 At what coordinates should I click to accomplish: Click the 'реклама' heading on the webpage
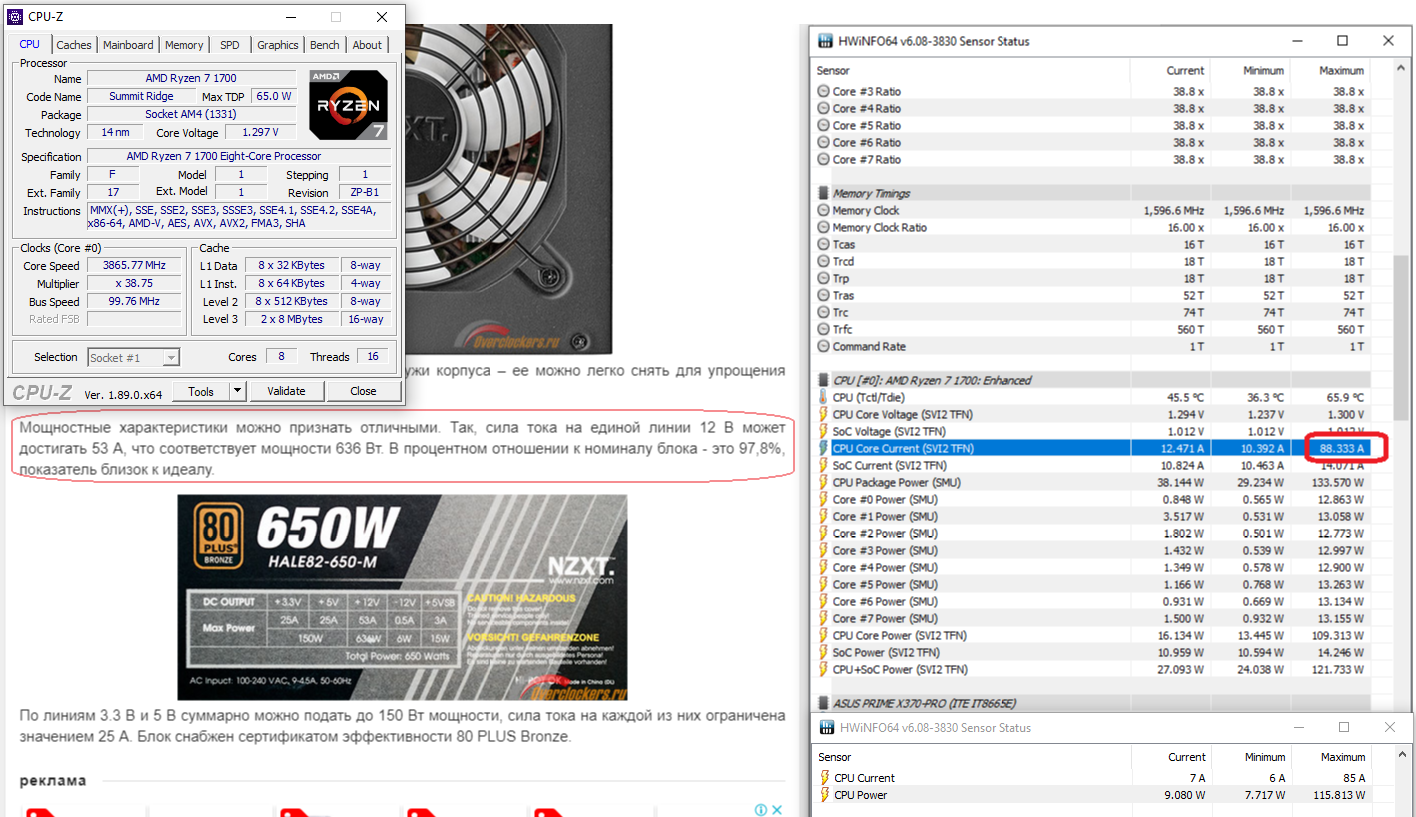tap(53, 781)
